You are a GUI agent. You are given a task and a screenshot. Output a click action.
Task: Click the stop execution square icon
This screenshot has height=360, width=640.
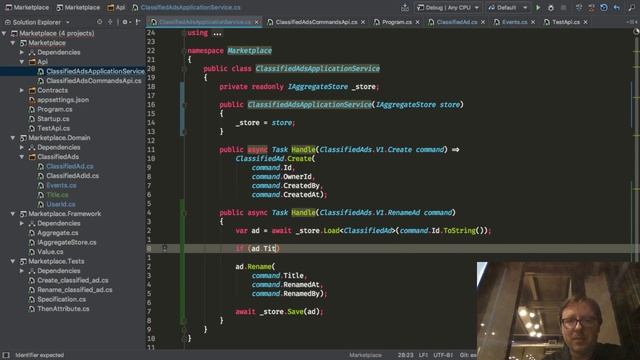(x=564, y=8)
